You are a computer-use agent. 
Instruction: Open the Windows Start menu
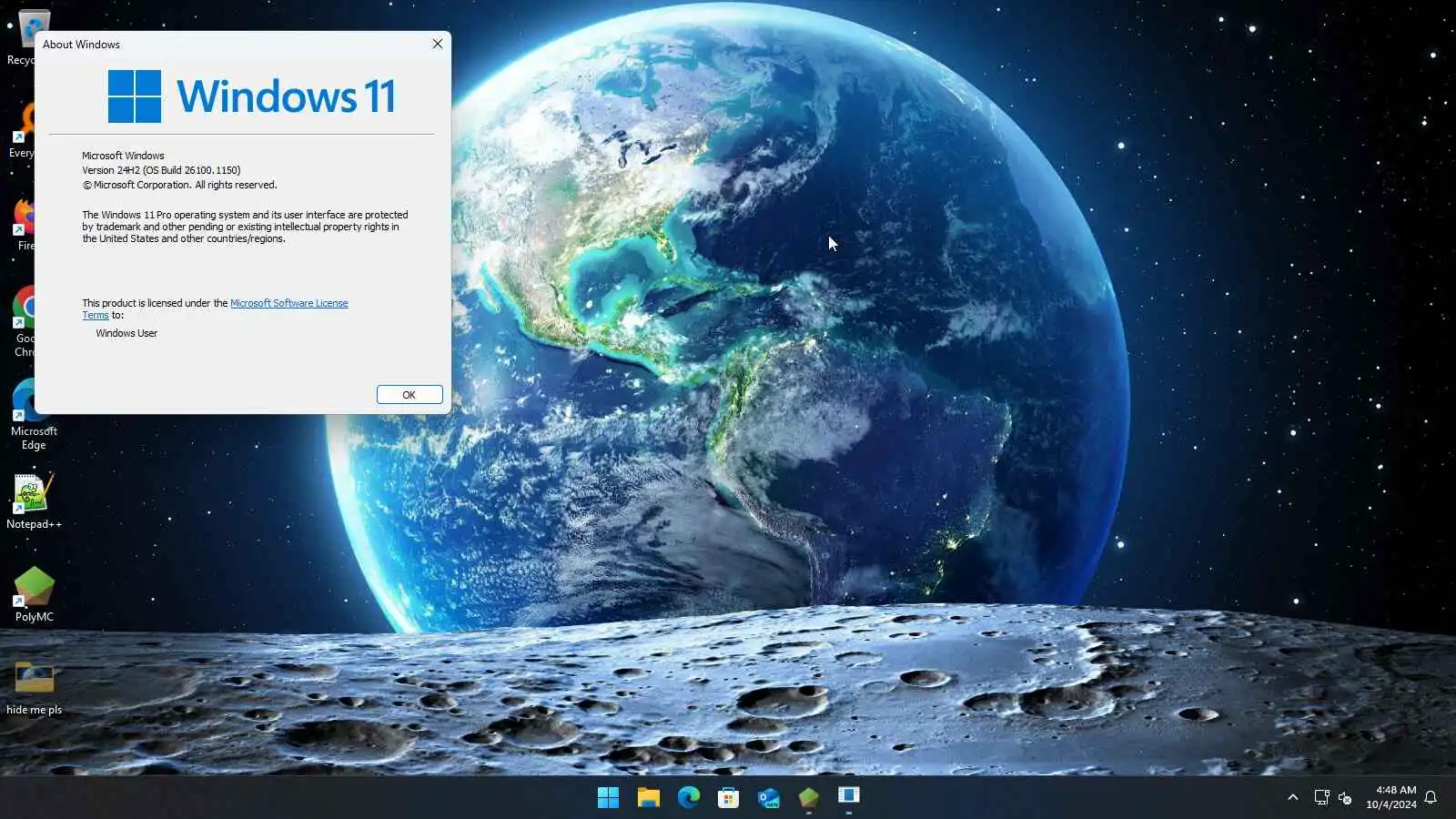(608, 798)
